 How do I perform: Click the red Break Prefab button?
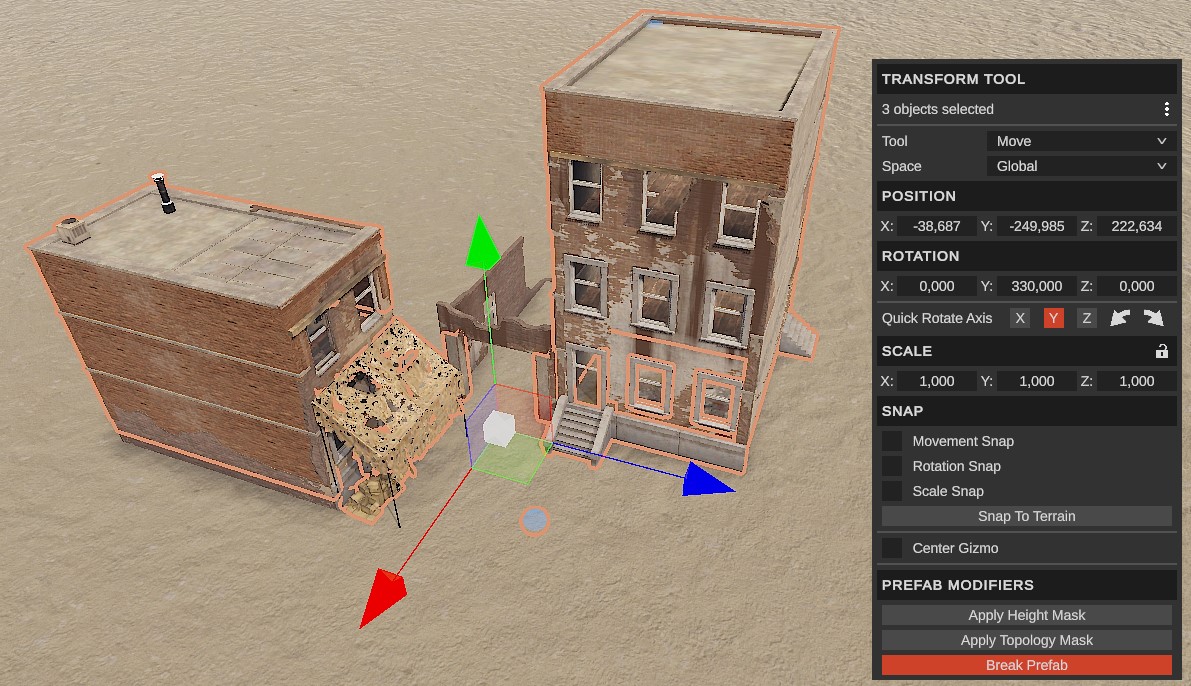tap(1026, 665)
